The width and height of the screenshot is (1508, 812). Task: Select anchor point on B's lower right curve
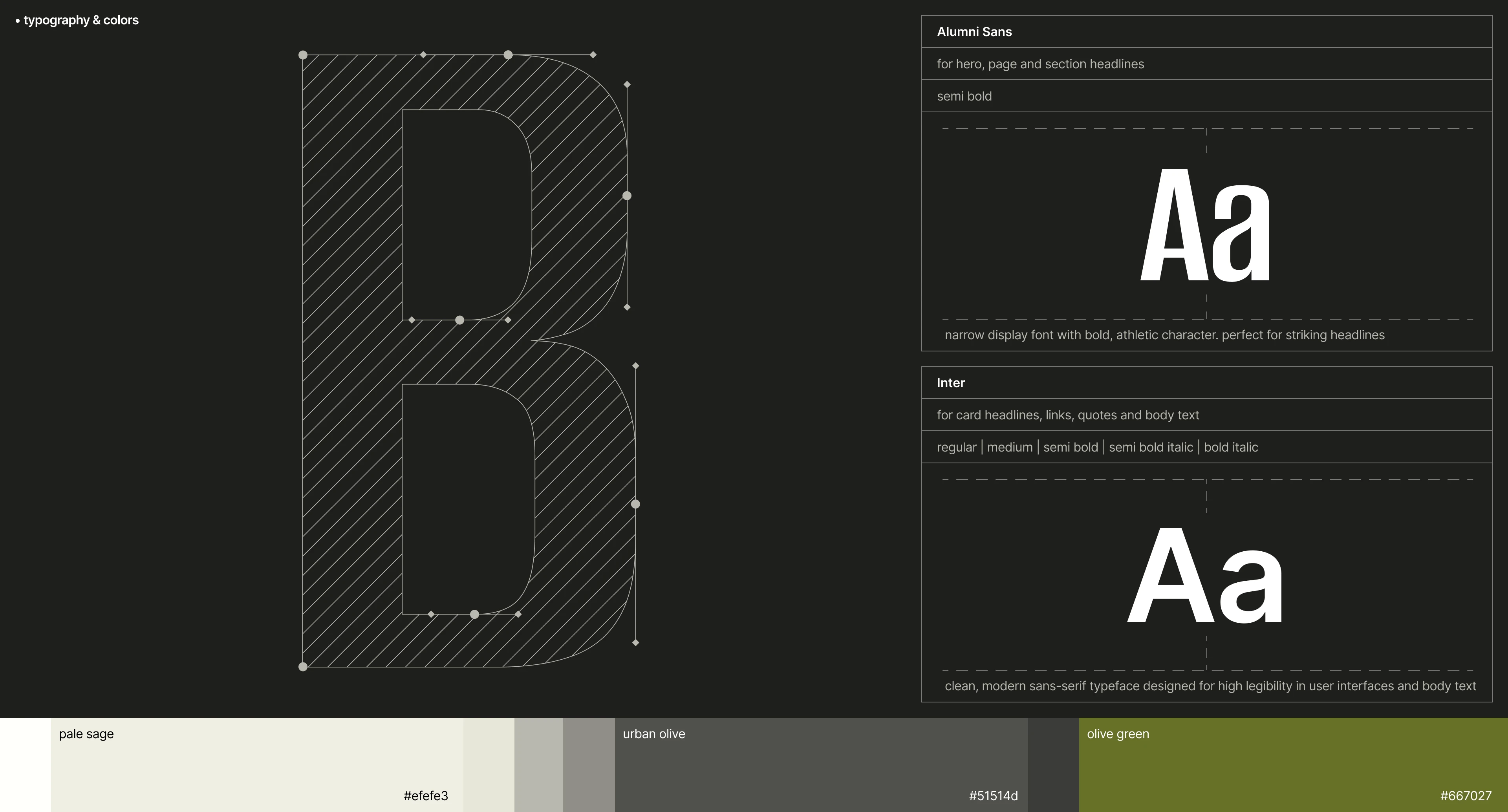635,504
